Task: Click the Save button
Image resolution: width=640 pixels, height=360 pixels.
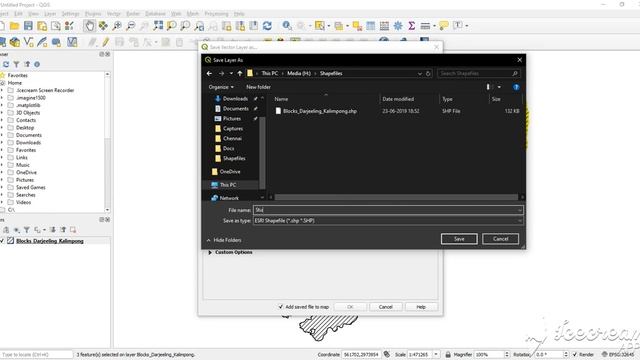Action: click(459, 239)
